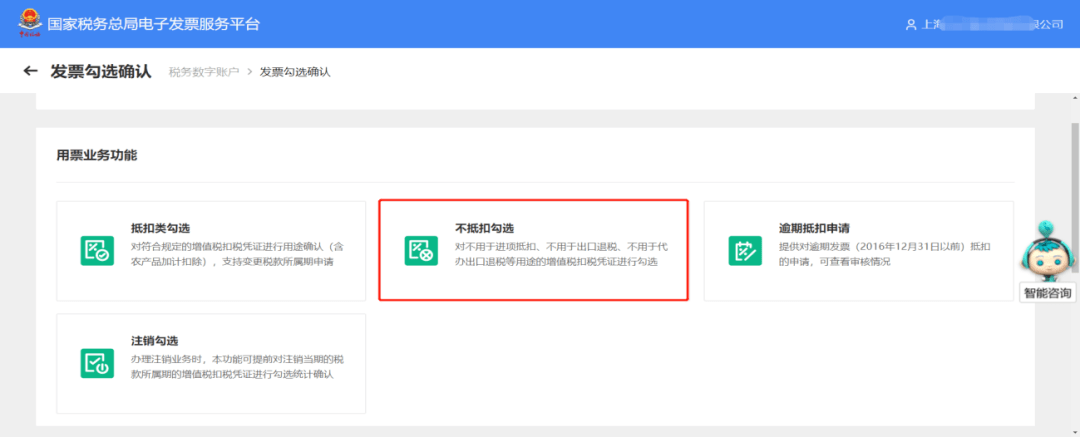The image size is (1080, 437).
Task: Click the user profile icon in header
Action: [910, 24]
